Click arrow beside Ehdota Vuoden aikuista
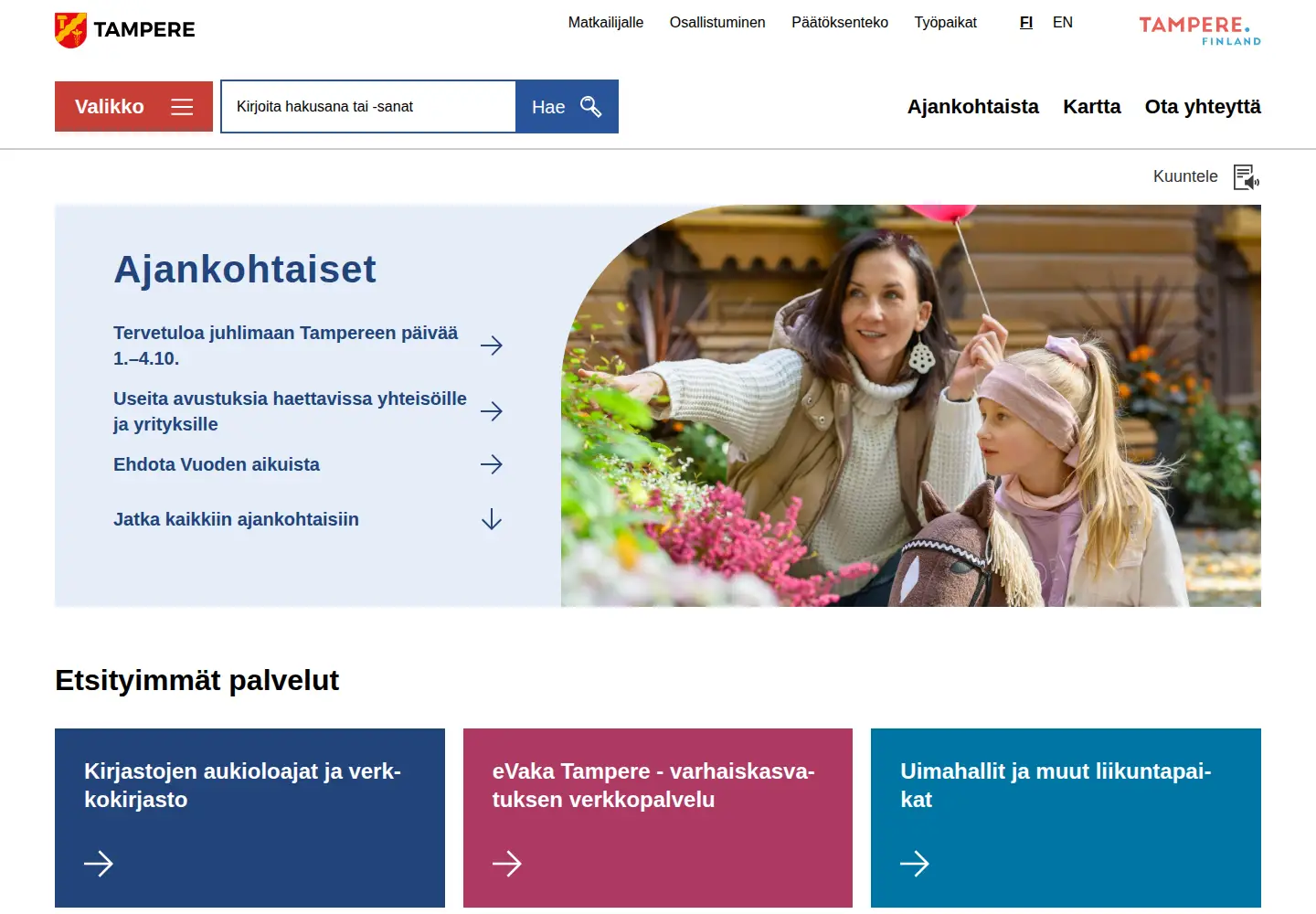This screenshot has height=914, width=1316. pos(492,464)
